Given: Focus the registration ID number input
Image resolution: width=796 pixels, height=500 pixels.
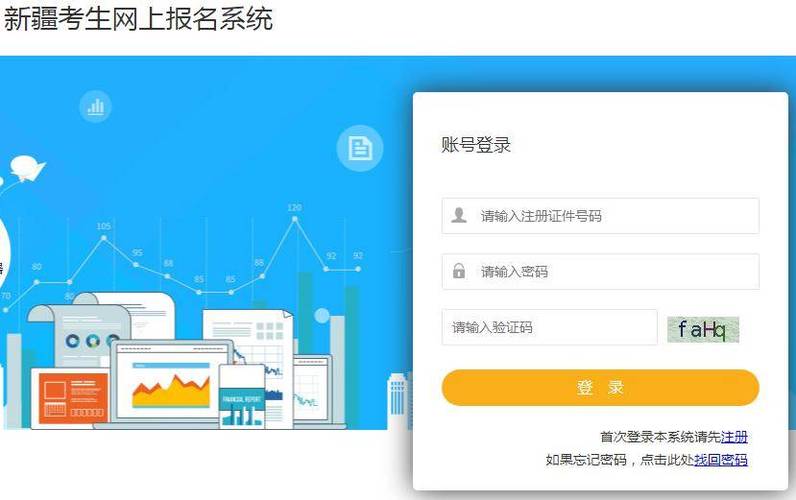Looking at the screenshot, I should point(601,216).
